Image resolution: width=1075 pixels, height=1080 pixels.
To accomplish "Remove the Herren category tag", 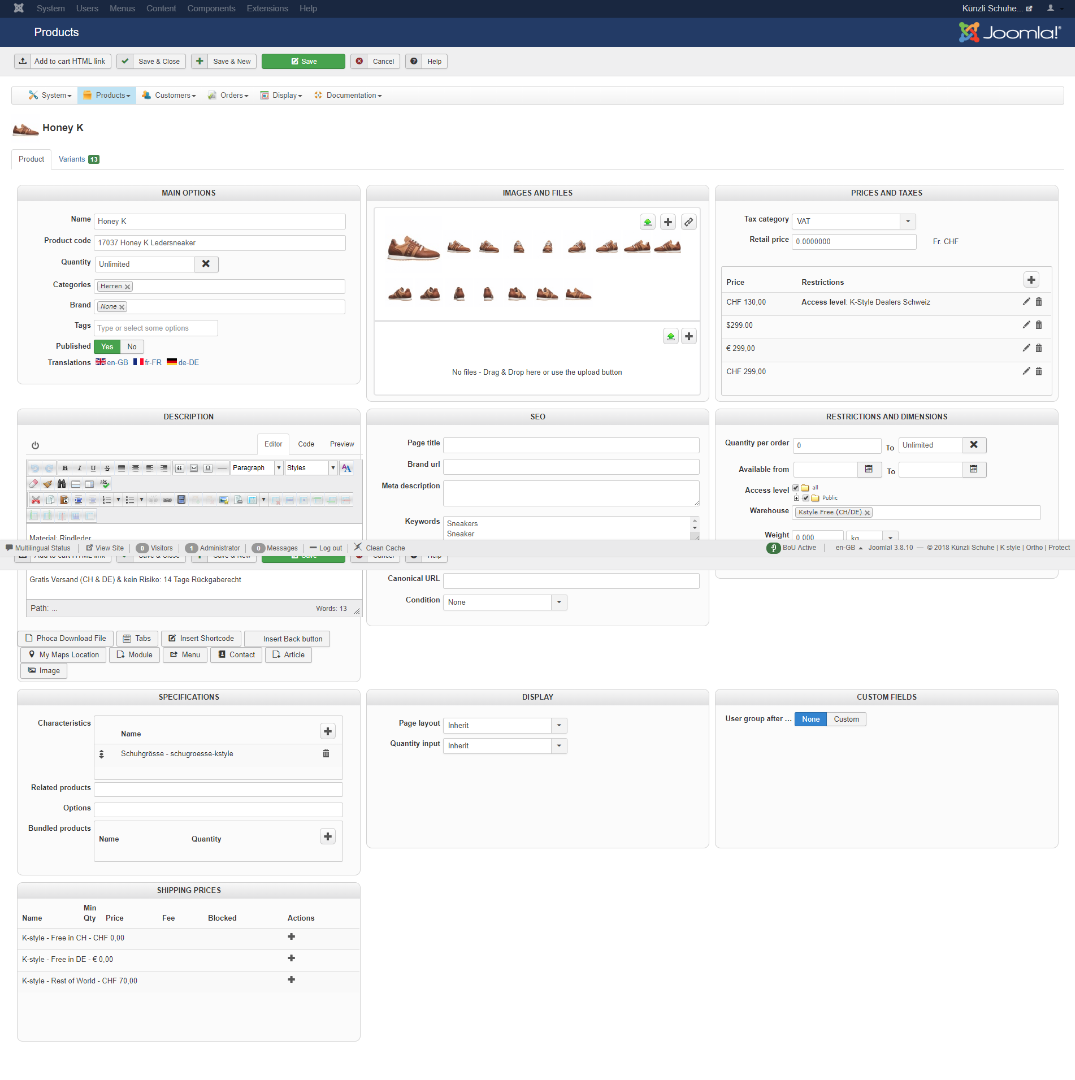I will point(127,287).
